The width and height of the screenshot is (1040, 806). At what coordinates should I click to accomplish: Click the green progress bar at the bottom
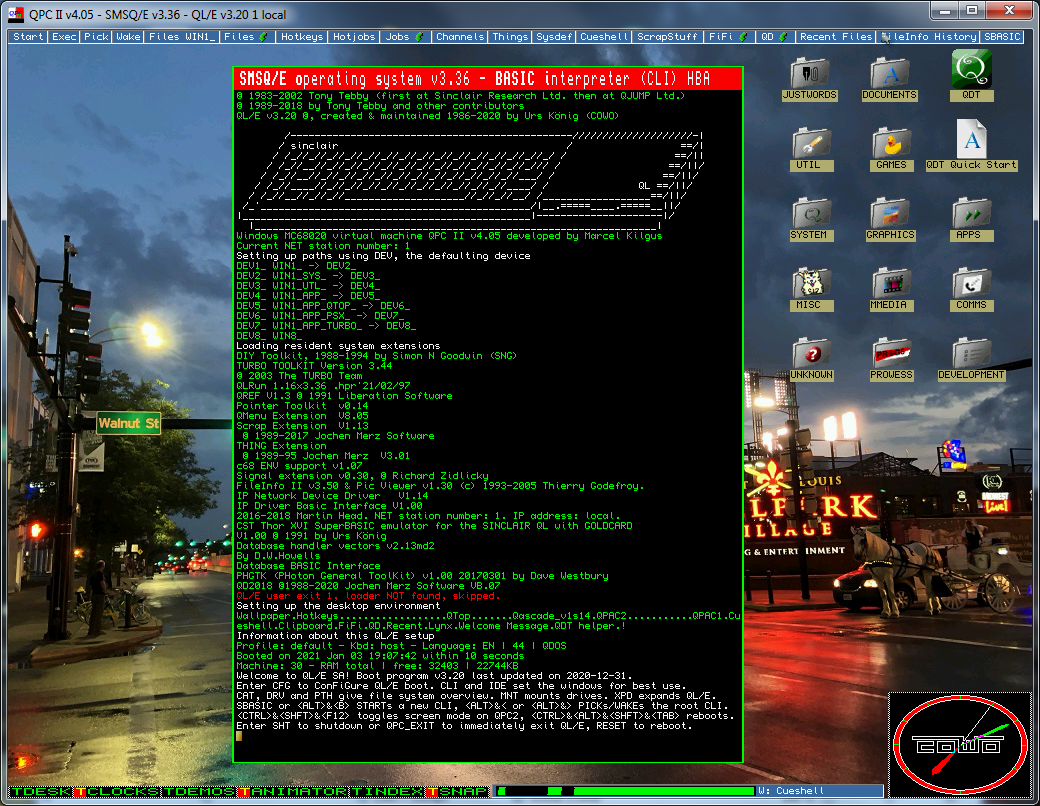pyautogui.click(x=625, y=791)
